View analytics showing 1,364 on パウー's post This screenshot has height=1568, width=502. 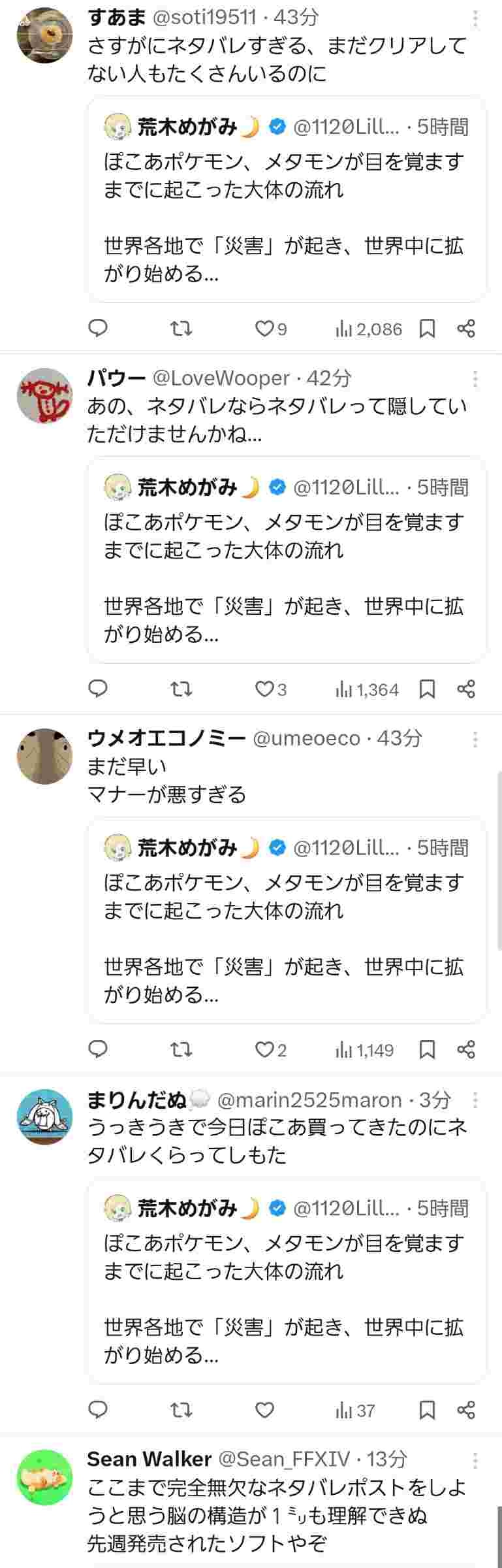click(366, 689)
